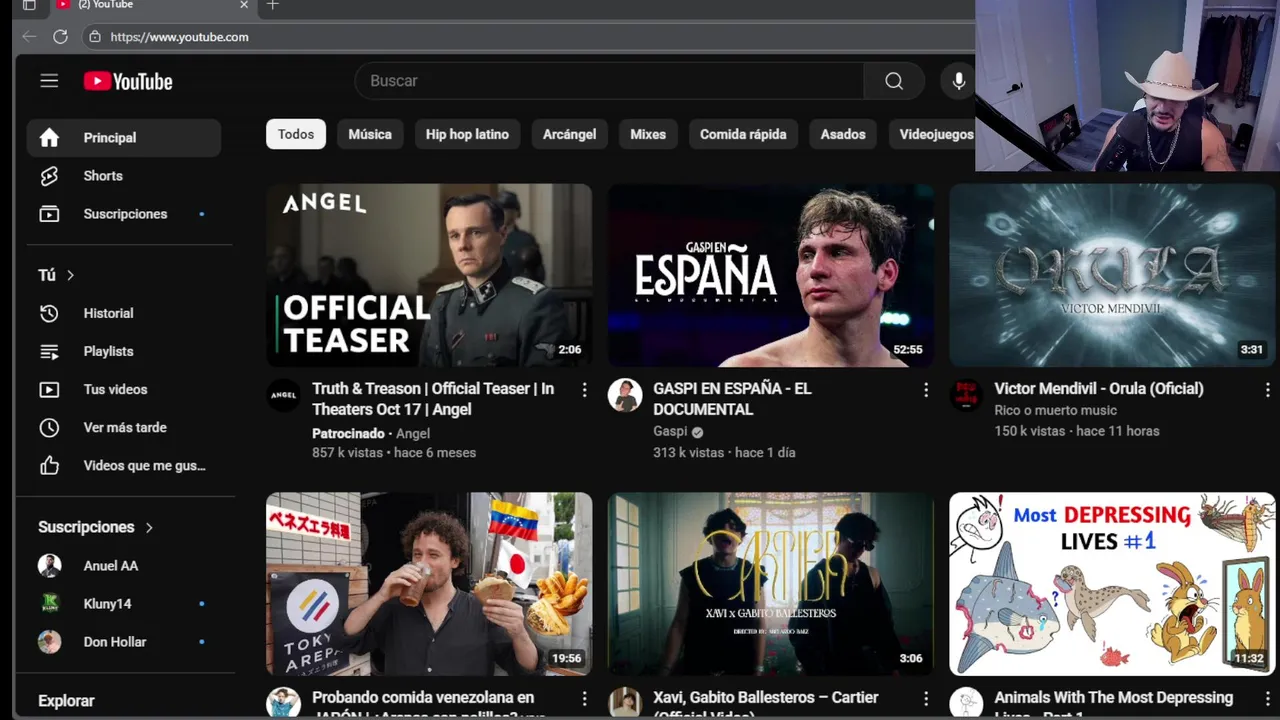Open options menu for GASPI EN ESPAÑA video
The height and width of the screenshot is (720, 1280).
[x=926, y=390]
